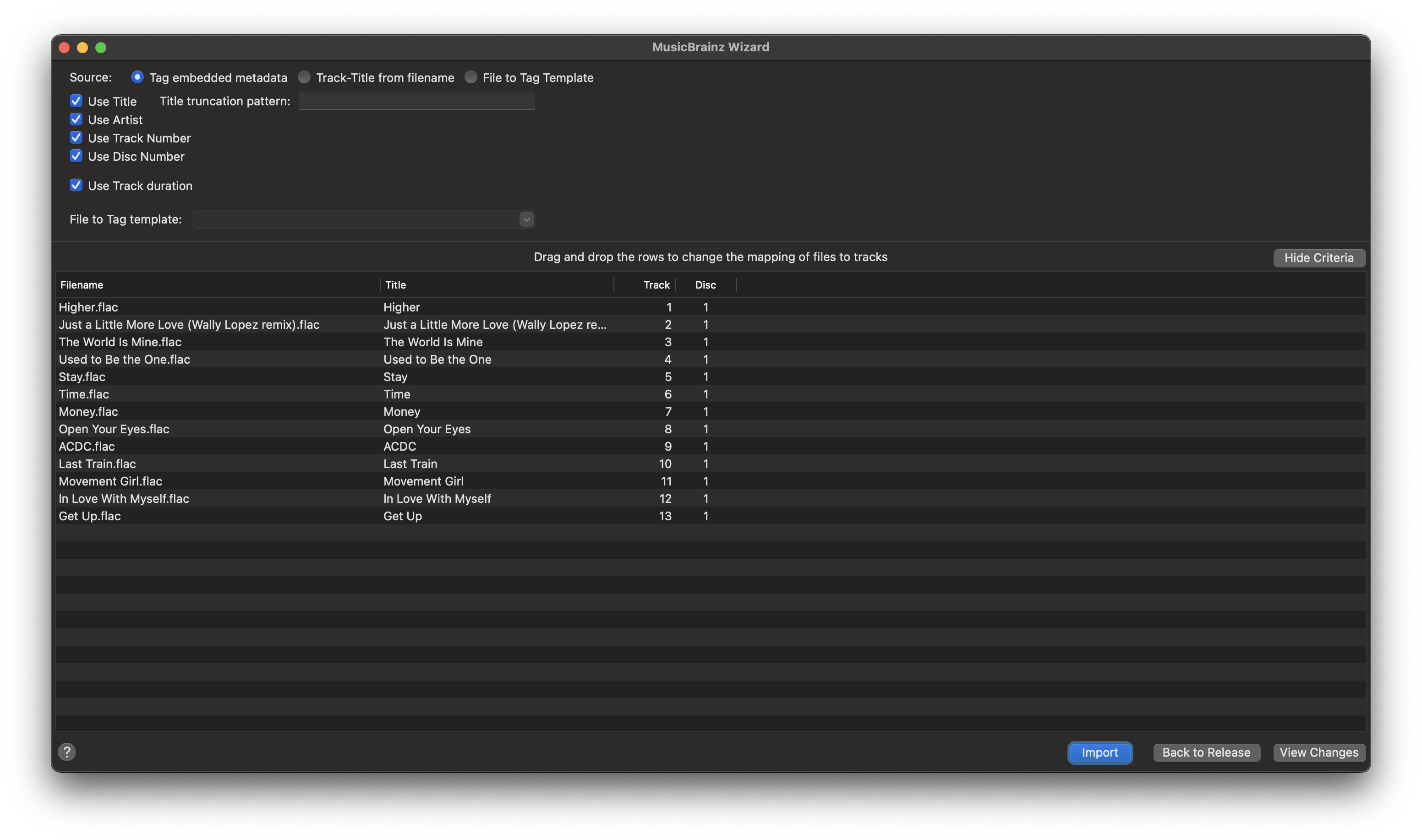Viewport: 1422px width, 840px height.
Task: Click the Hide Criteria button
Action: 1319,257
